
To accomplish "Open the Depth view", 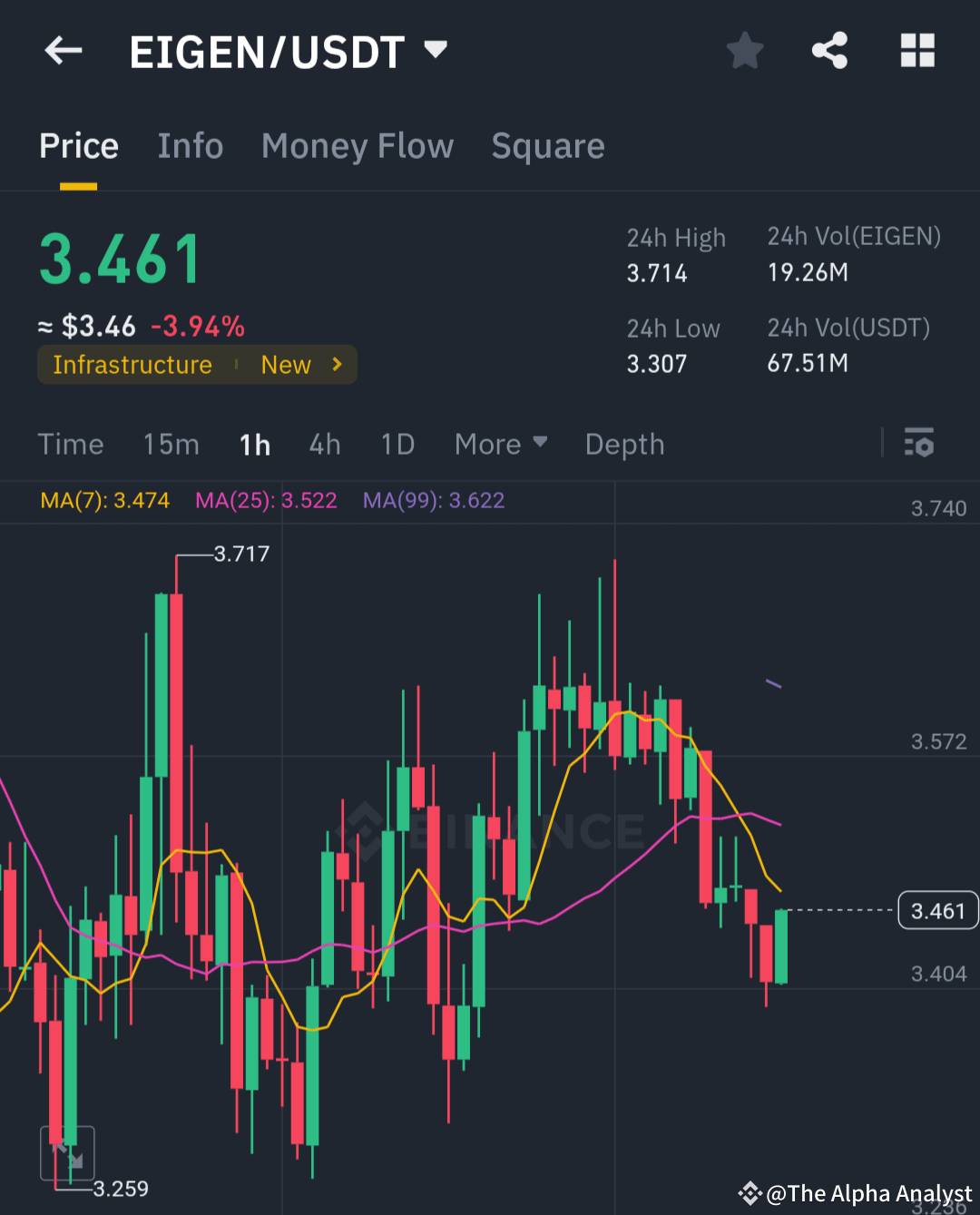I will 624,444.
